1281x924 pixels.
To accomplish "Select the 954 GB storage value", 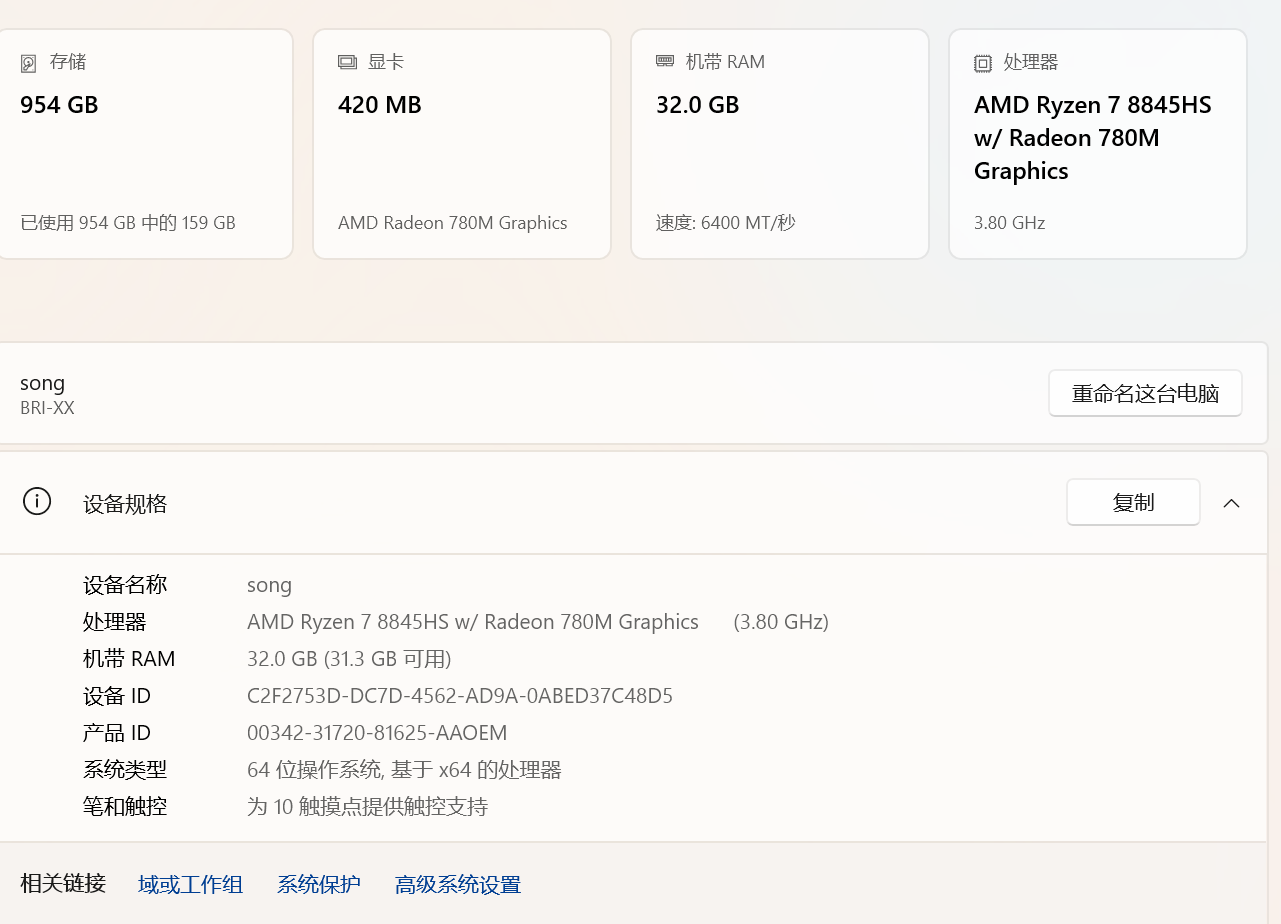I will 59,105.
